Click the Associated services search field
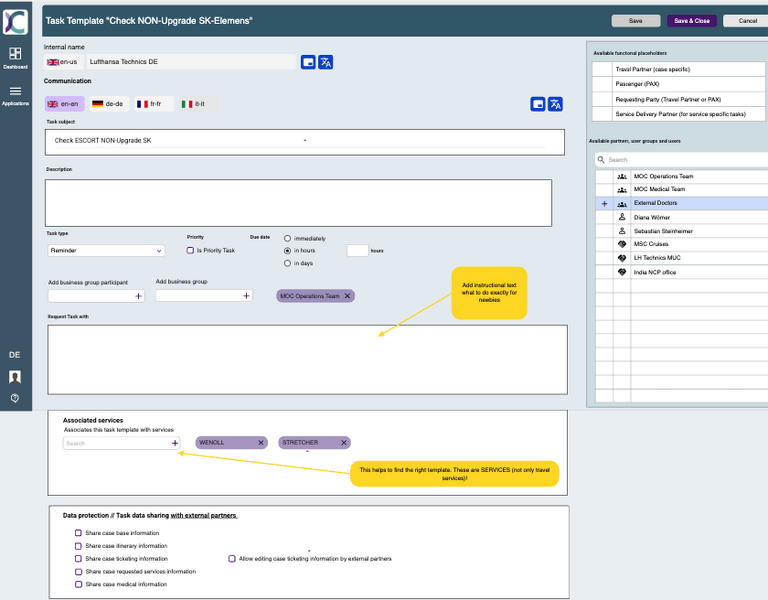This screenshot has height=600, width=768. click(x=121, y=443)
